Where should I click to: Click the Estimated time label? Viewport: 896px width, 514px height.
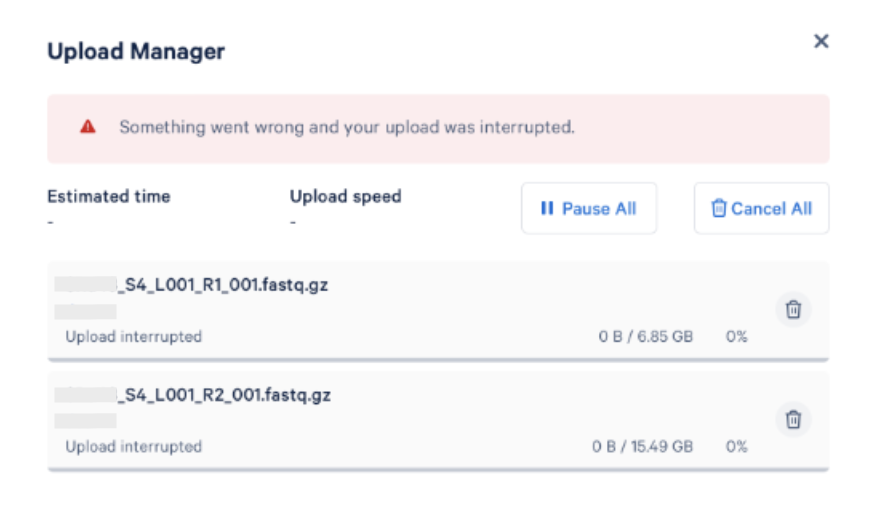pos(109,196)
